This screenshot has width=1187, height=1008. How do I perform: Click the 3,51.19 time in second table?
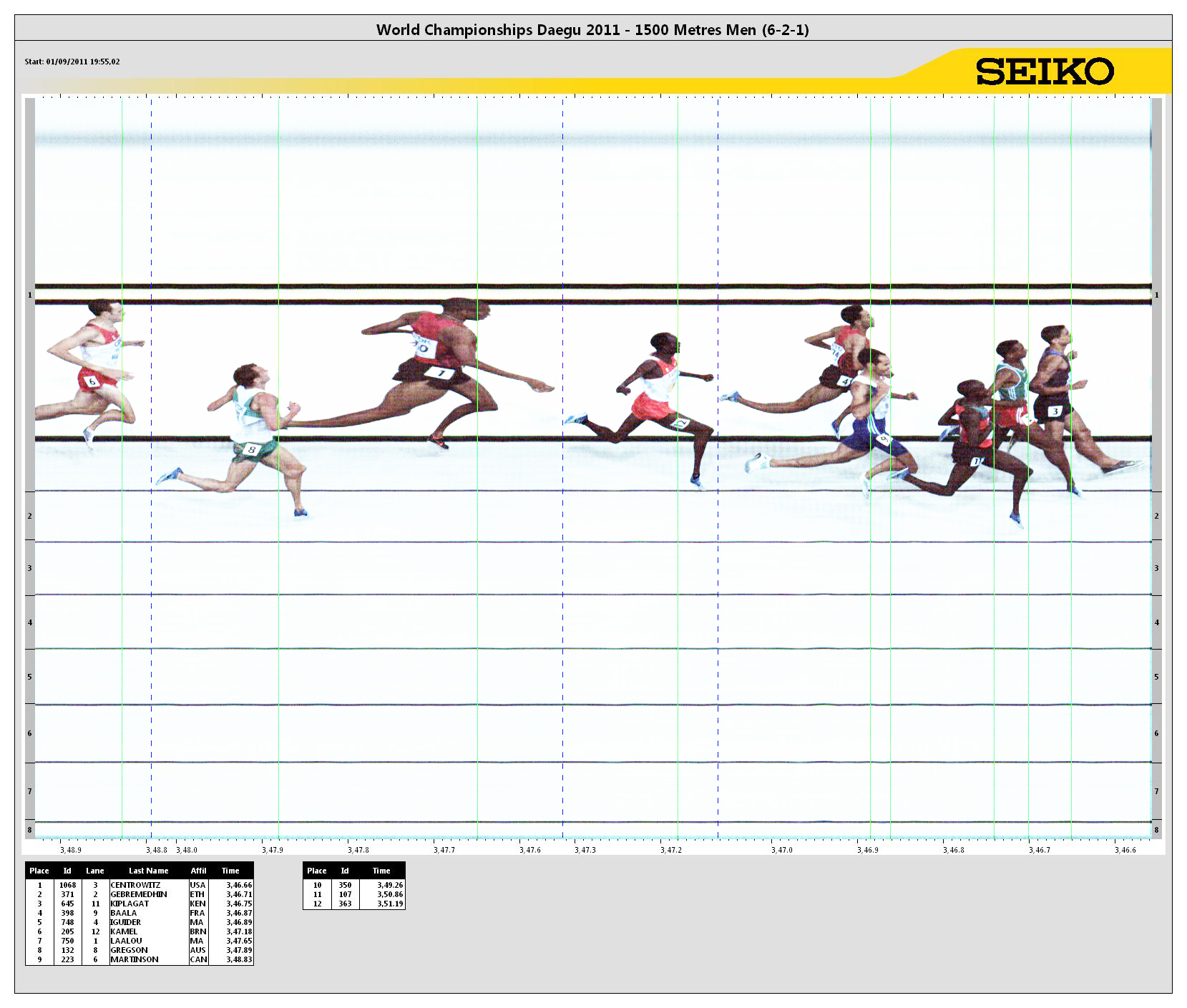click(x=390, y=904)
